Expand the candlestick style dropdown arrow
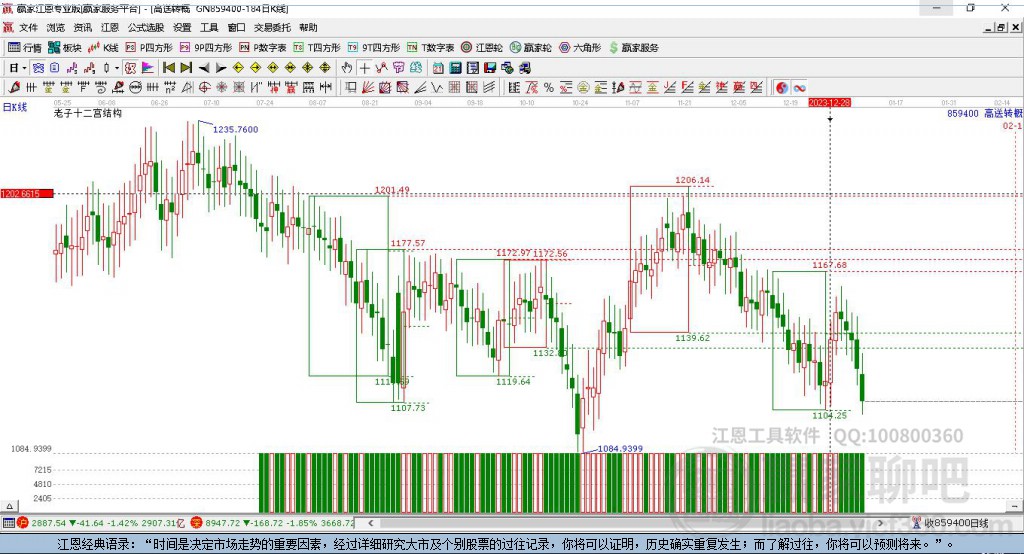1024x554 pixels. click(117, 68)
